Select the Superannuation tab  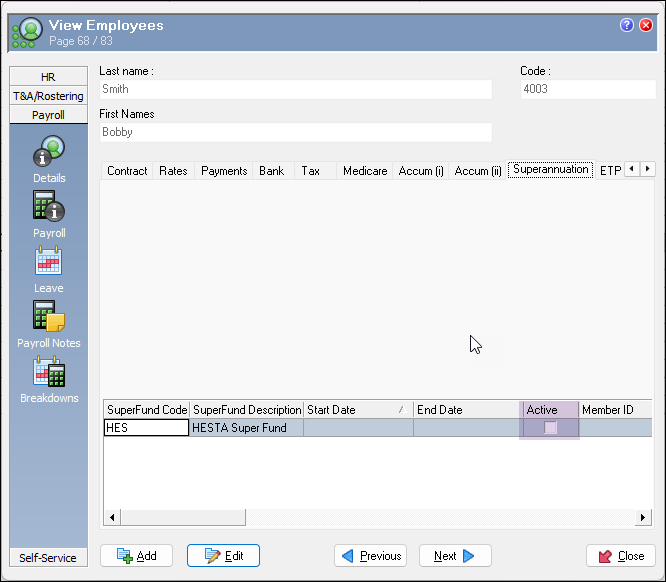550,170
